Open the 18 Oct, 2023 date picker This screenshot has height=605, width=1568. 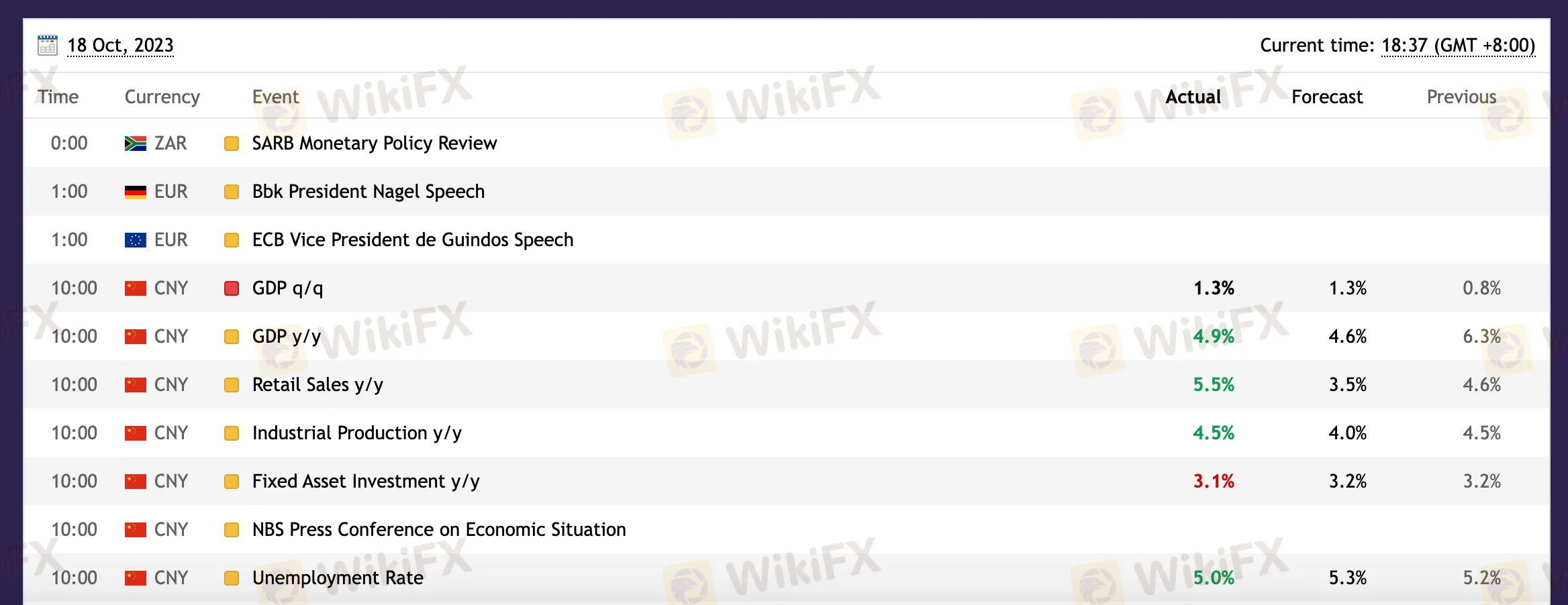121,45
